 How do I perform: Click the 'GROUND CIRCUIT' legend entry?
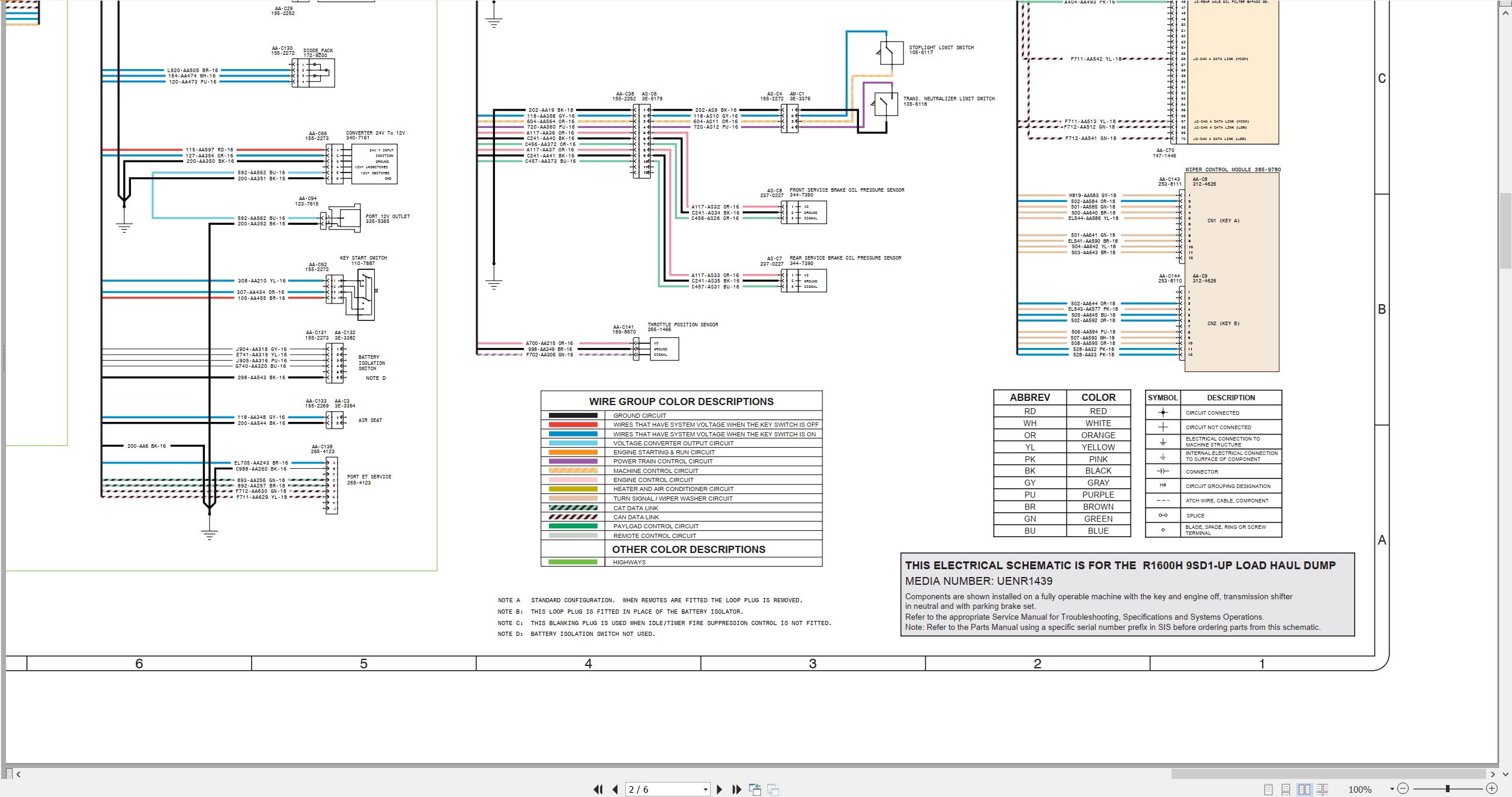tap(640, 415)
